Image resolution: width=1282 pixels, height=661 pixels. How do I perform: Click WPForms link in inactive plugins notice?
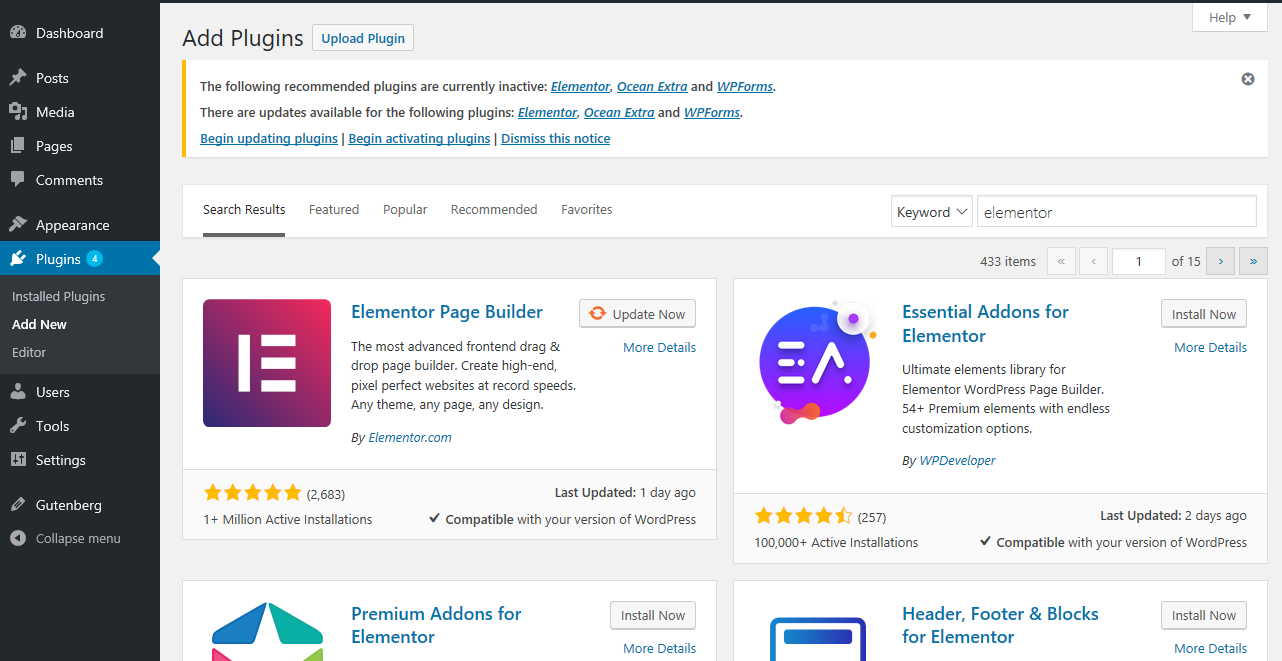click(x=745, y=87)
